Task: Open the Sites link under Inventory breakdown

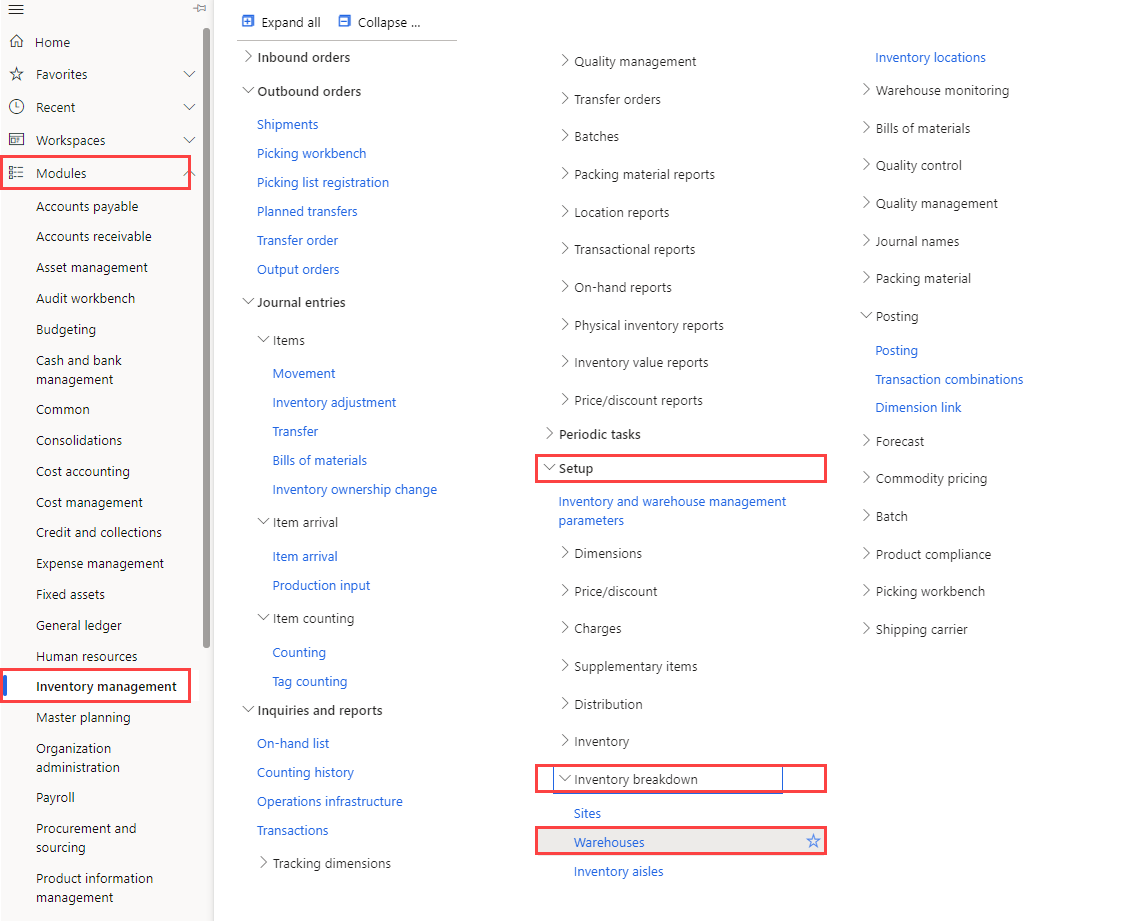Action: coord(587,813)
